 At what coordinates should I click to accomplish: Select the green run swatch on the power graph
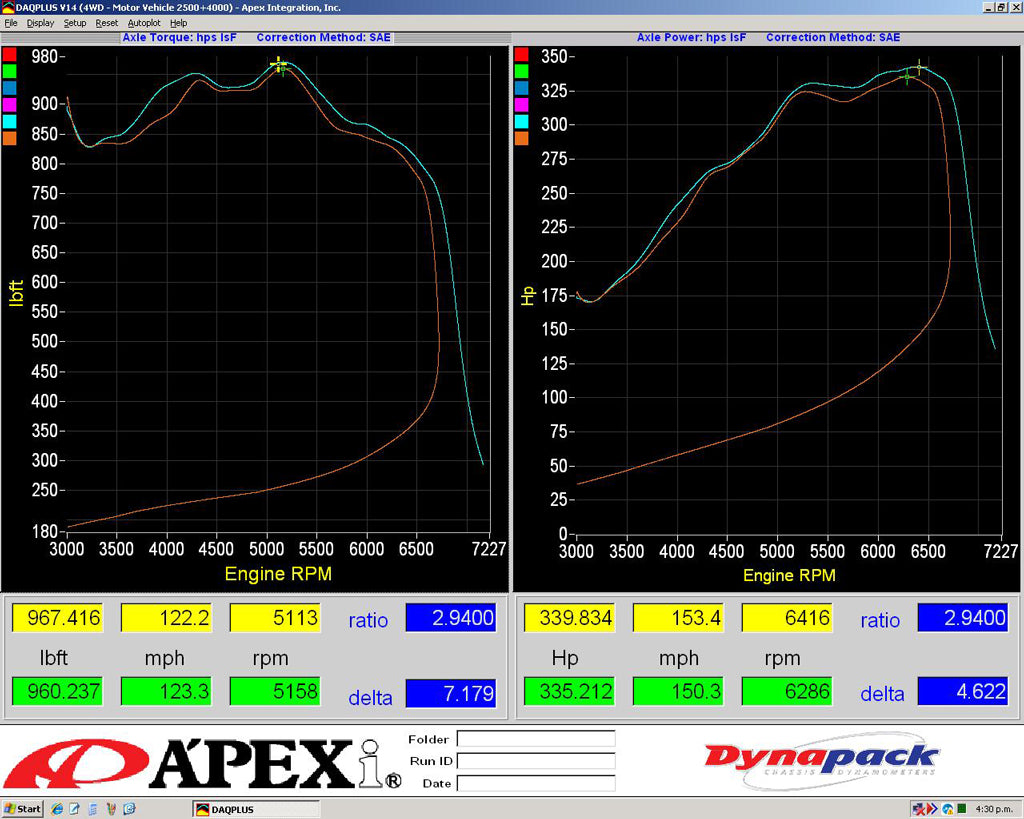[521, 70]
